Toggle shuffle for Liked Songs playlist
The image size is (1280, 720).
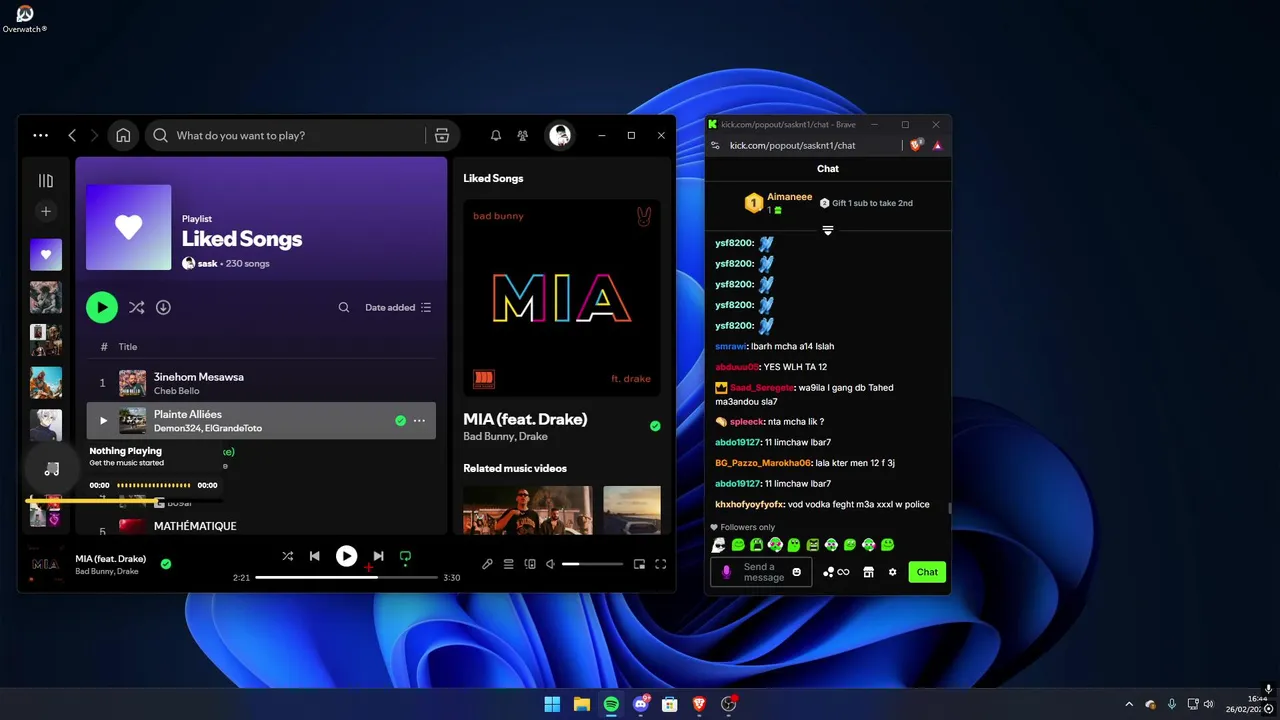[x=136, y=307]
